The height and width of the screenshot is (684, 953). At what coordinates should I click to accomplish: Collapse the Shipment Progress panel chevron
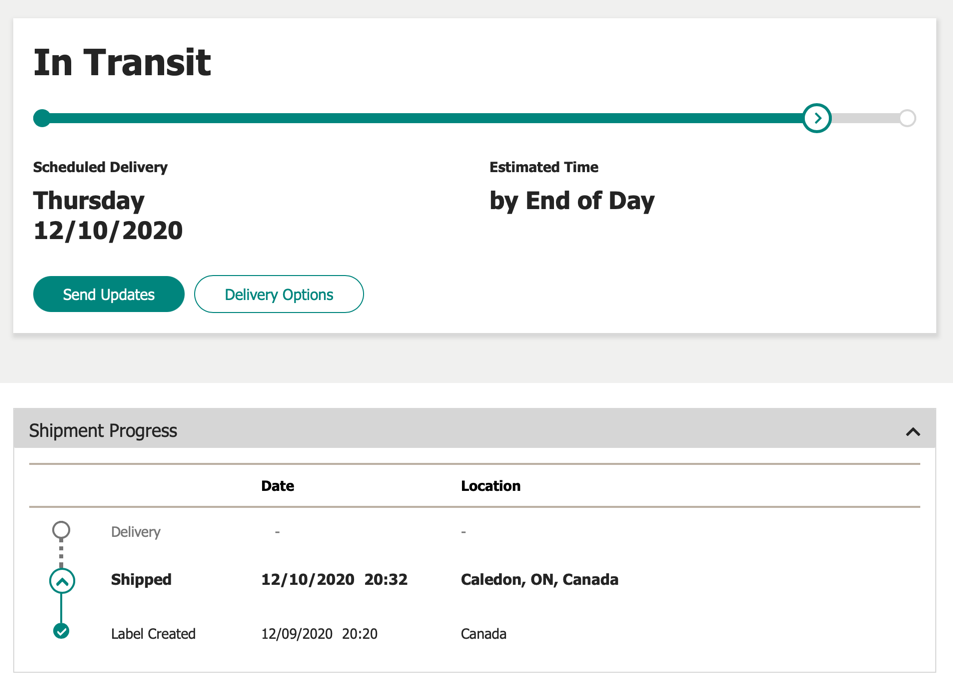(912, 432)
